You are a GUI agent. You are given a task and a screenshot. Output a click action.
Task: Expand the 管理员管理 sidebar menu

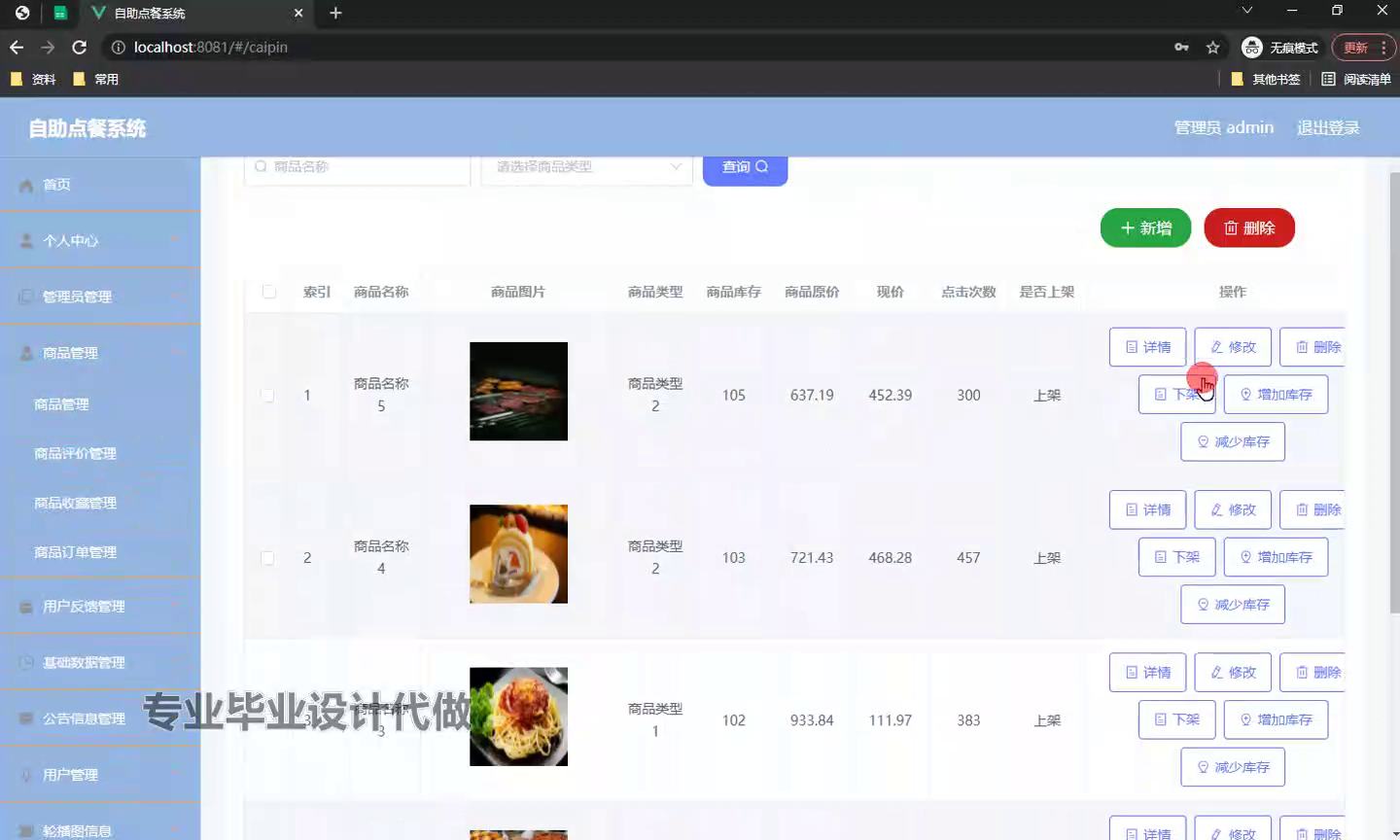pyautogui.click(x=100, y=297)
